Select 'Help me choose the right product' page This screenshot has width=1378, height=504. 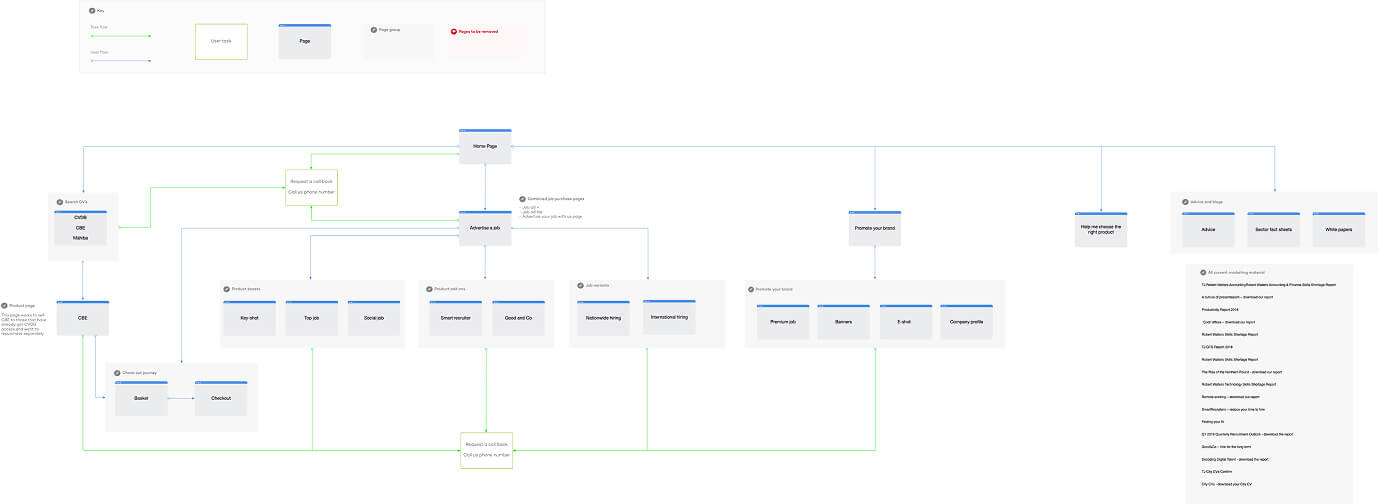(x=1101, y=230)
